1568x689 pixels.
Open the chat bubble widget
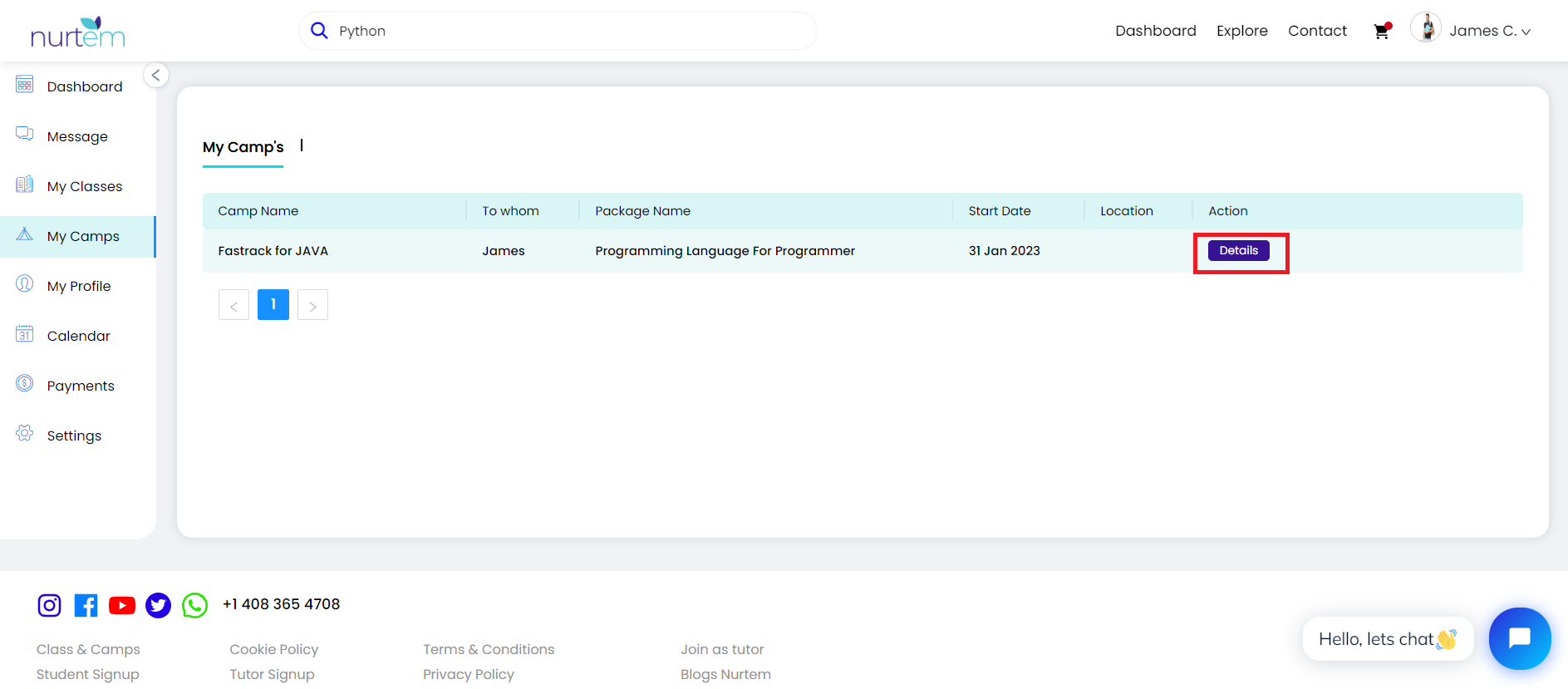(x=1519, y=638)
